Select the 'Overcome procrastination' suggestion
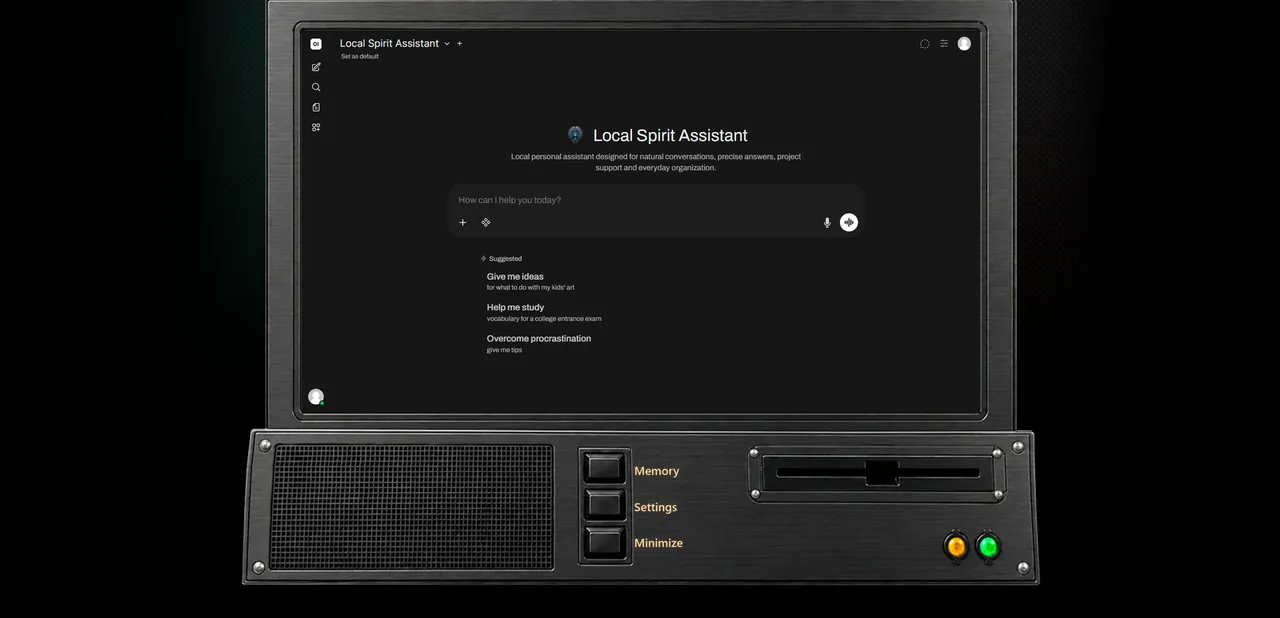The image size is (1280, 618). tap(539, 343)
